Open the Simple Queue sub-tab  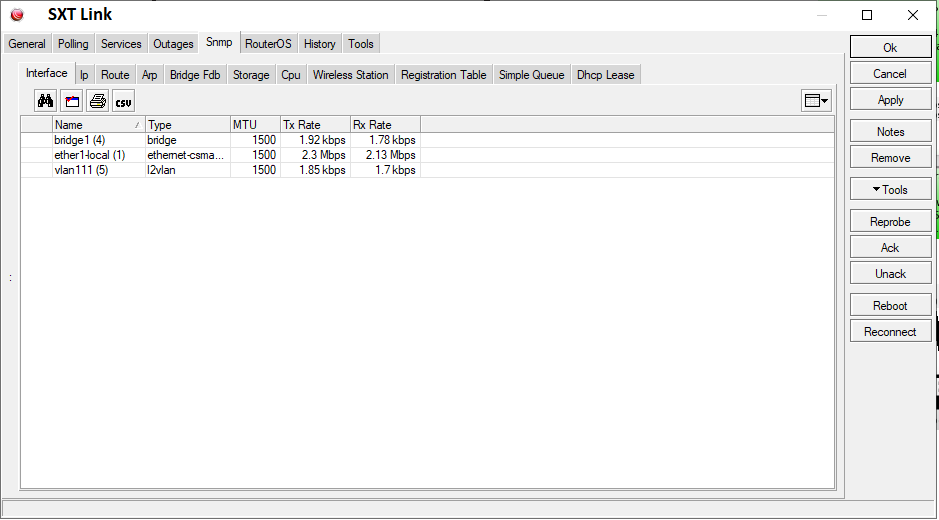532,75
